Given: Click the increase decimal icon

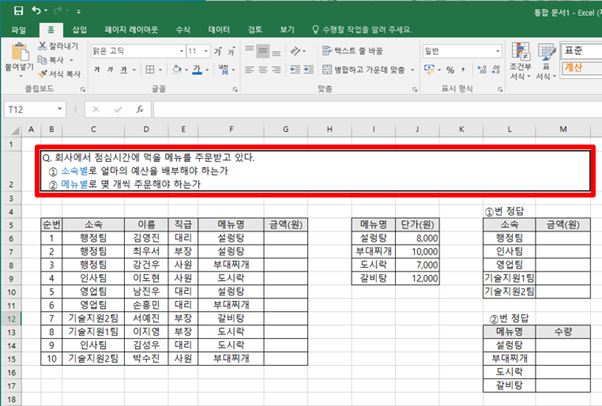Looking at the screenshot, I should tap(481, 70).
